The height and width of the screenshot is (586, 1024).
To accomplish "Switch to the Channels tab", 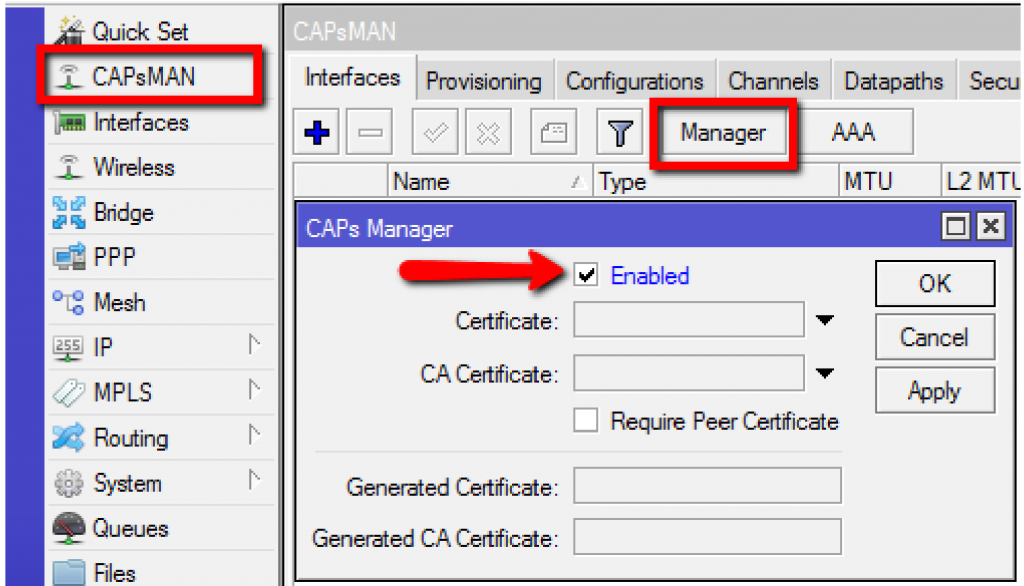I will coord(773,80).
